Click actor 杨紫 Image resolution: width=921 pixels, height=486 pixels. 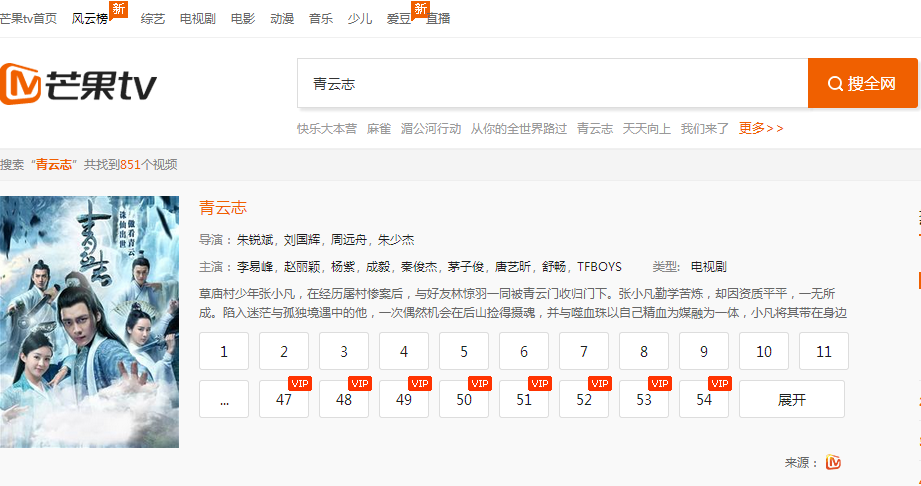tap(343, 267)
